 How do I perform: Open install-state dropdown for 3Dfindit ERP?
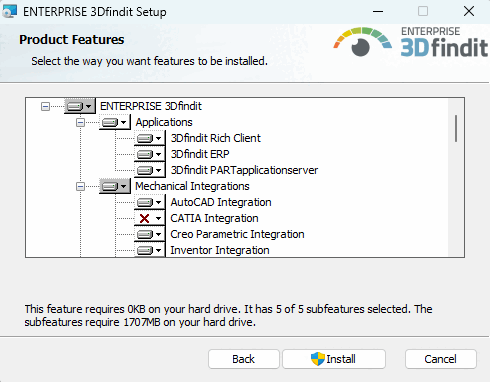click(150, 154)
